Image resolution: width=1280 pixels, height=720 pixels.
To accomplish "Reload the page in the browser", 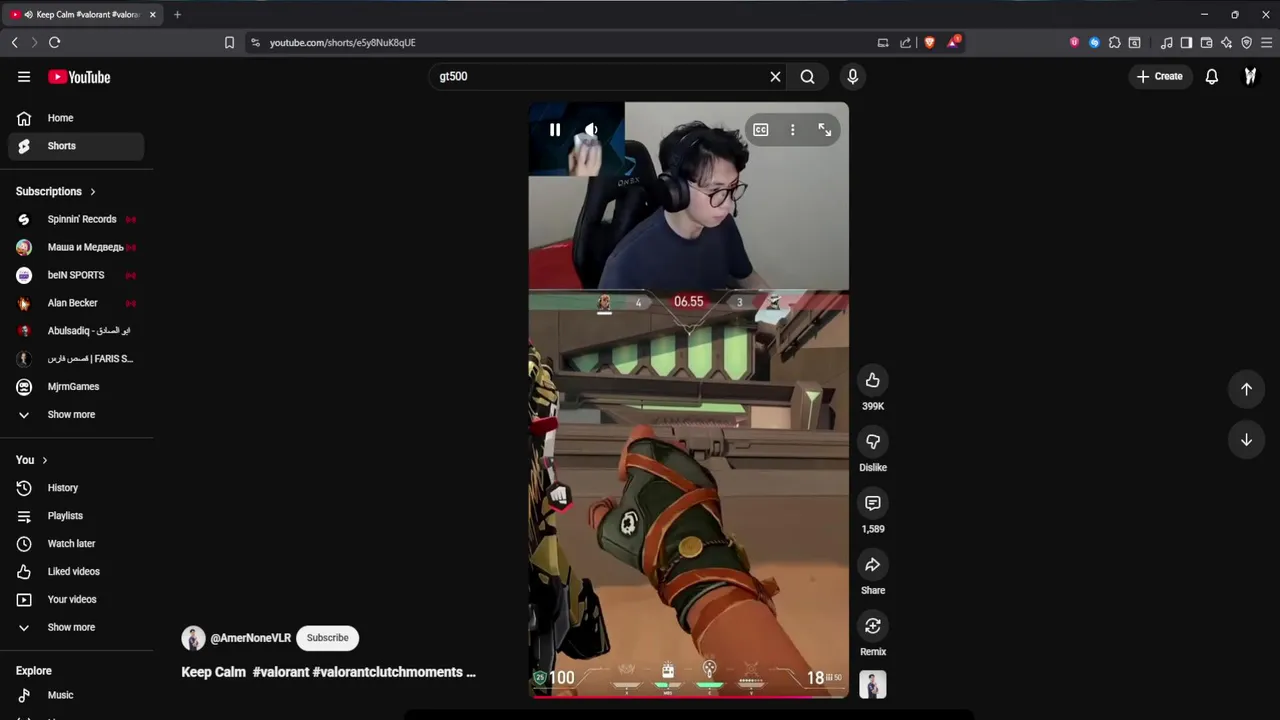I will coord(54,42).
